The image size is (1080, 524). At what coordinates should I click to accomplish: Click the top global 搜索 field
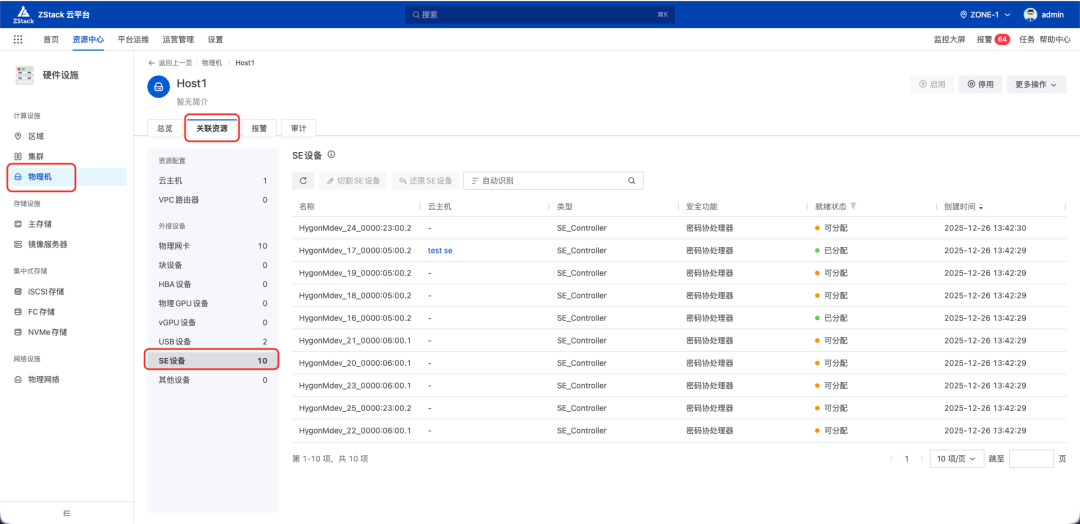coord(540,14)
